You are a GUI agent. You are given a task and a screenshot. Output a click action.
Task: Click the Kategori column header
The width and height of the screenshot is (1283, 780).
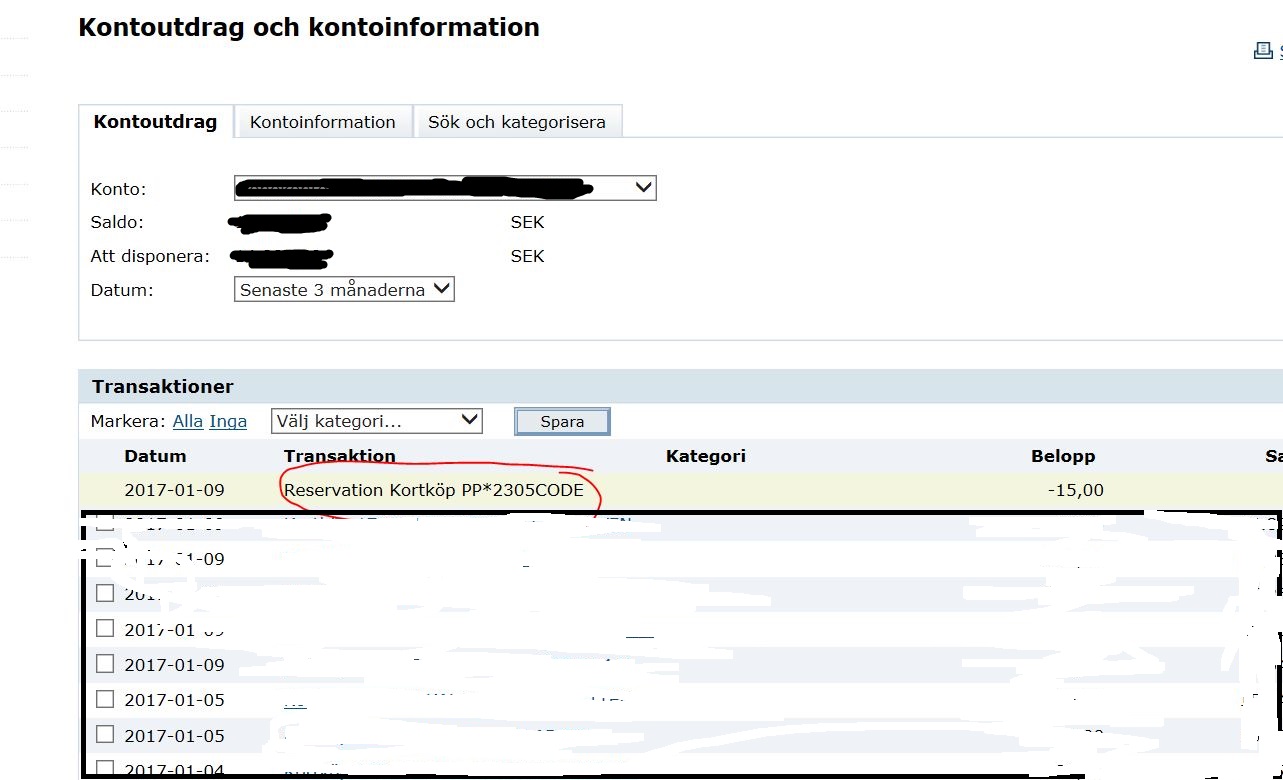705,456
